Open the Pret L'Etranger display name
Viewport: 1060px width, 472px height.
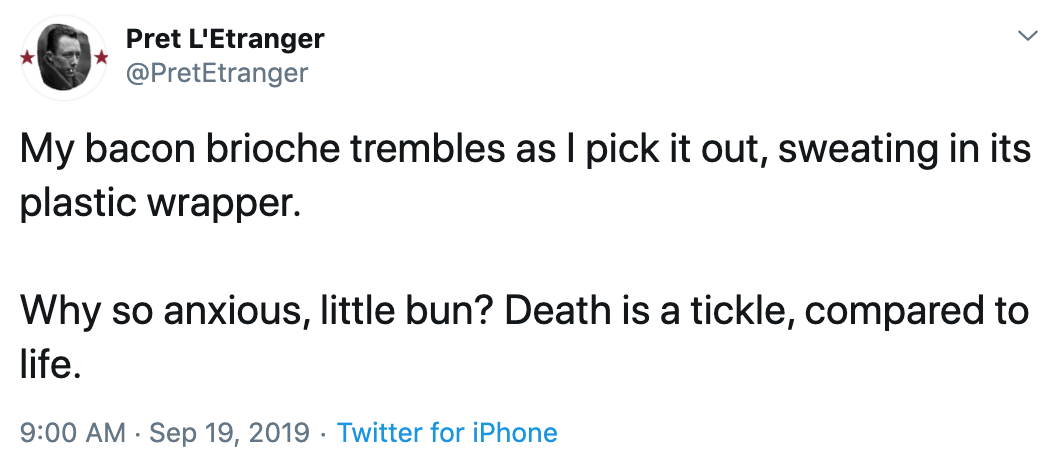(225, 39)
